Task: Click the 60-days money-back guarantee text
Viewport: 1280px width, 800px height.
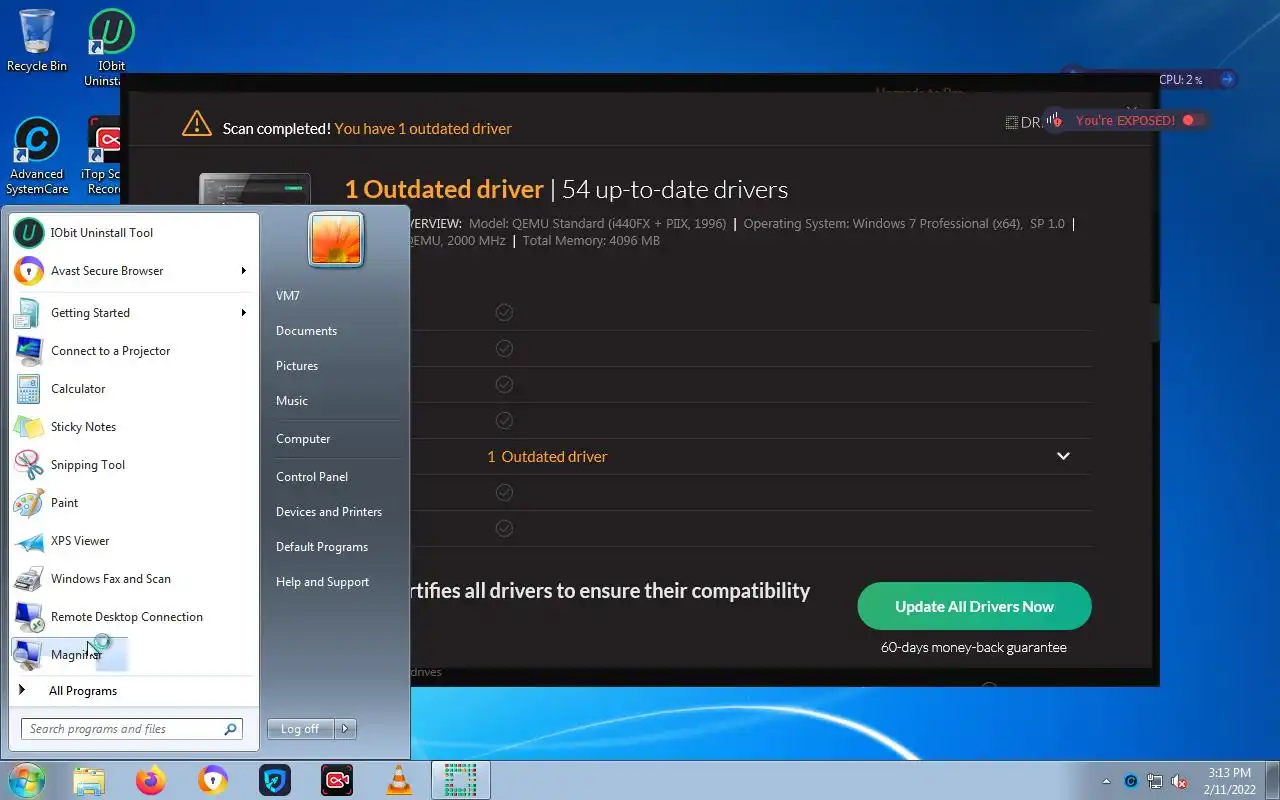Action: click(974, 648)
